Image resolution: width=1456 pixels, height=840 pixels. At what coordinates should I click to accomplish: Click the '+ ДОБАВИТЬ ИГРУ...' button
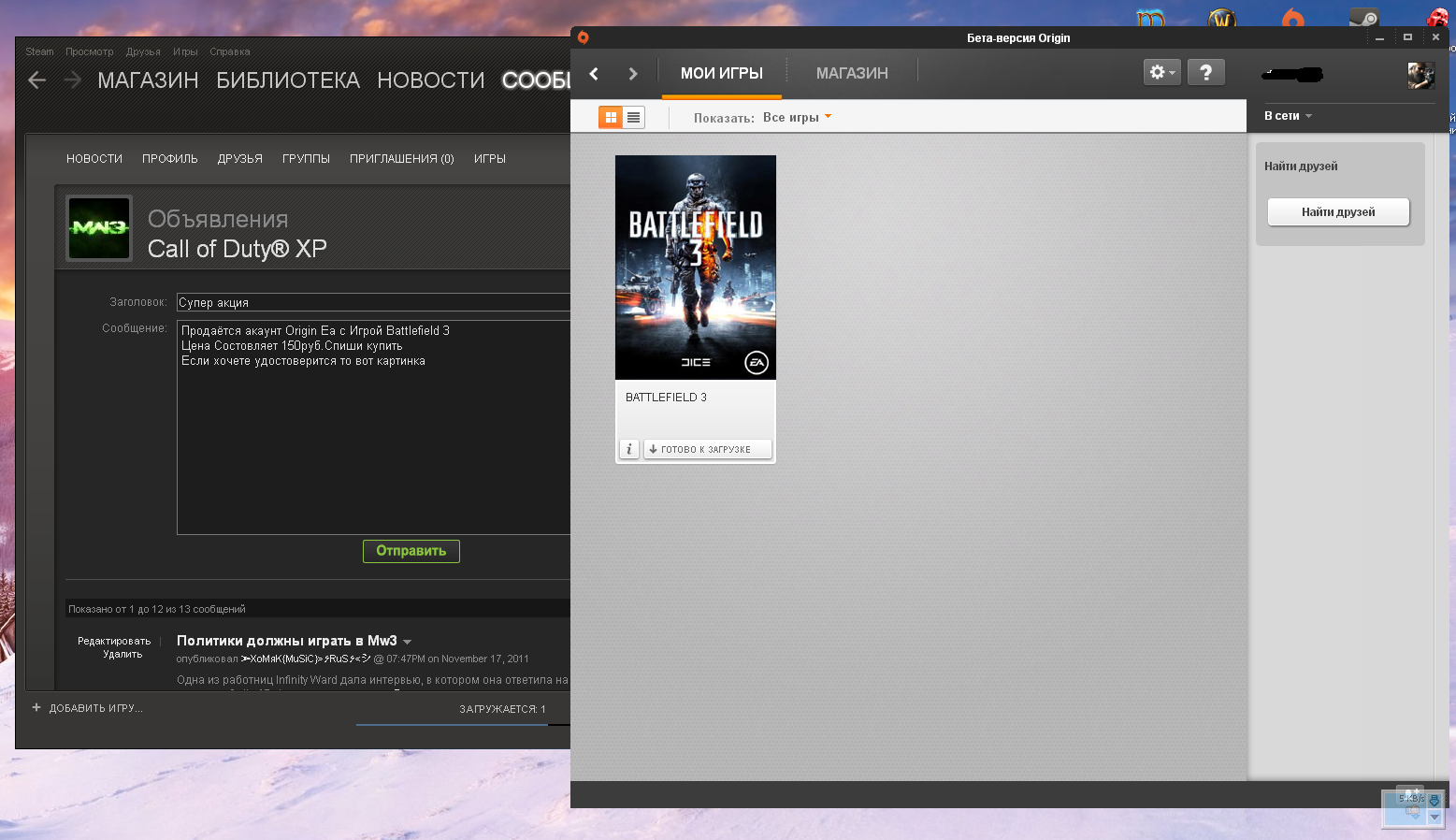(x=88, y=708)
